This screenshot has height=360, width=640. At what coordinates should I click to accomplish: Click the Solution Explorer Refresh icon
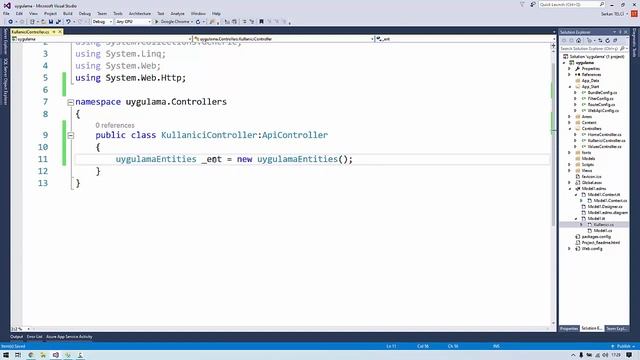pyautogui.click(x=607, y=40)
